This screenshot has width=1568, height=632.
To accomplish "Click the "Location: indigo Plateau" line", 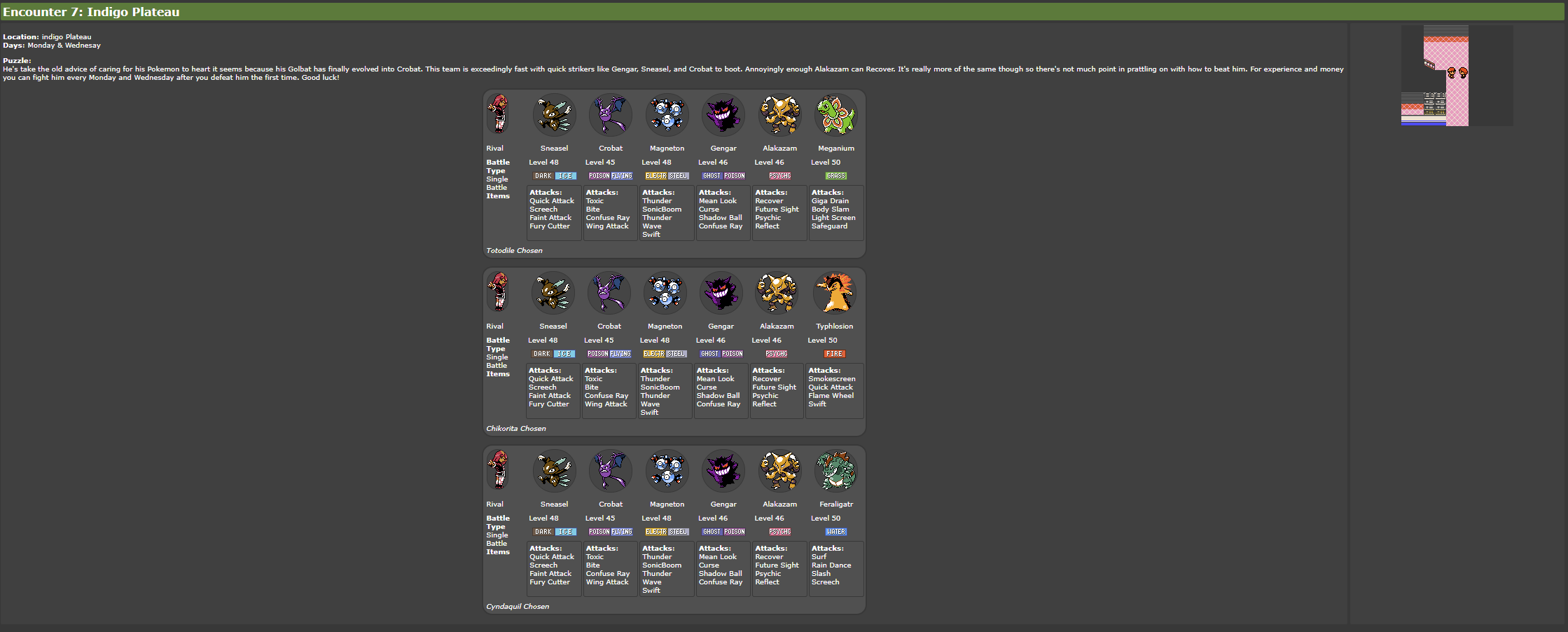I will [47, 37].
